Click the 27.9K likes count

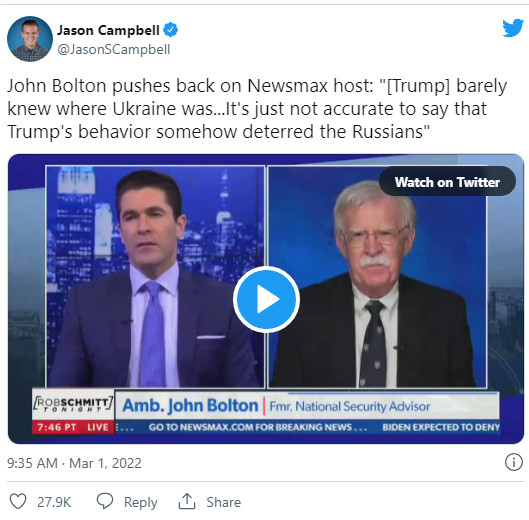pyautogui.click(x=54, y=502)
